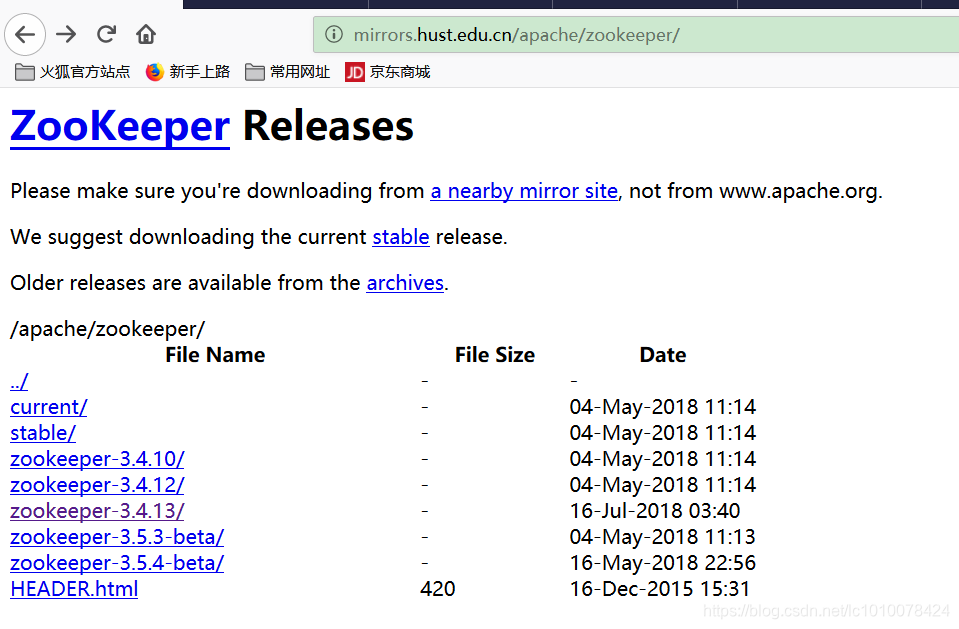Open the zookeeper-3.4.10/ folder
This screenshot has height=629, width=959.
[97, 459]
